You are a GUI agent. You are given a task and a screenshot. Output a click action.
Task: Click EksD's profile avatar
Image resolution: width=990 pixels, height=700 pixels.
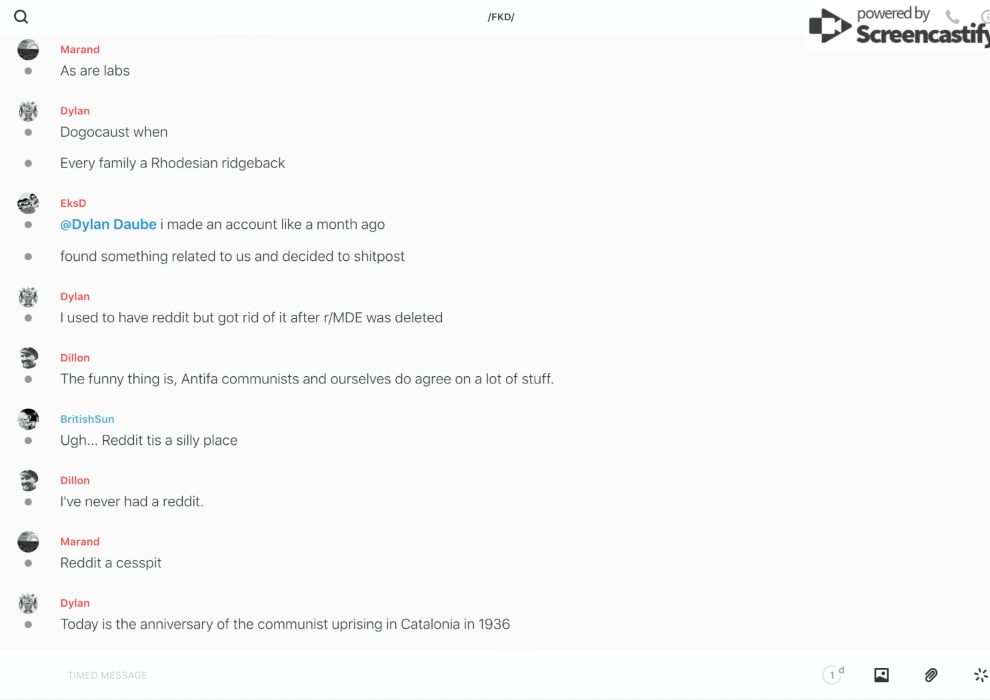pos(28,203)
